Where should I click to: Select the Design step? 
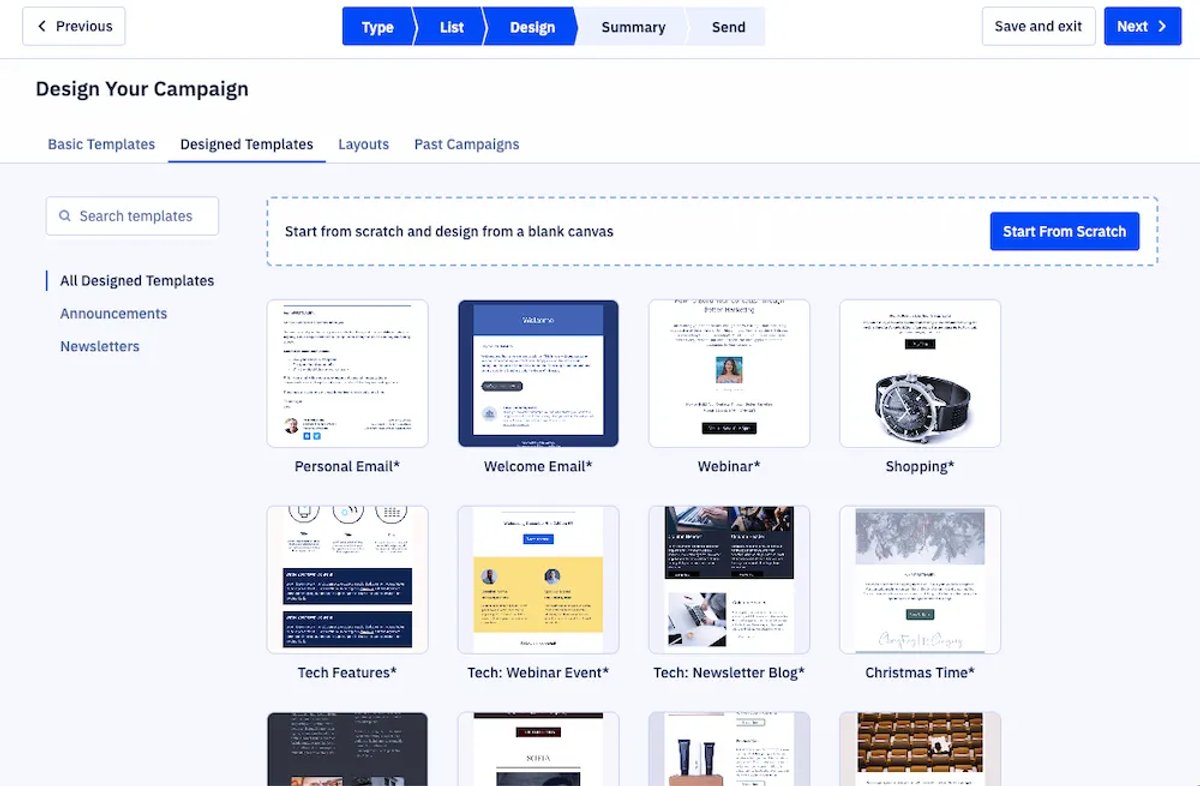click(x=532, y=27)
